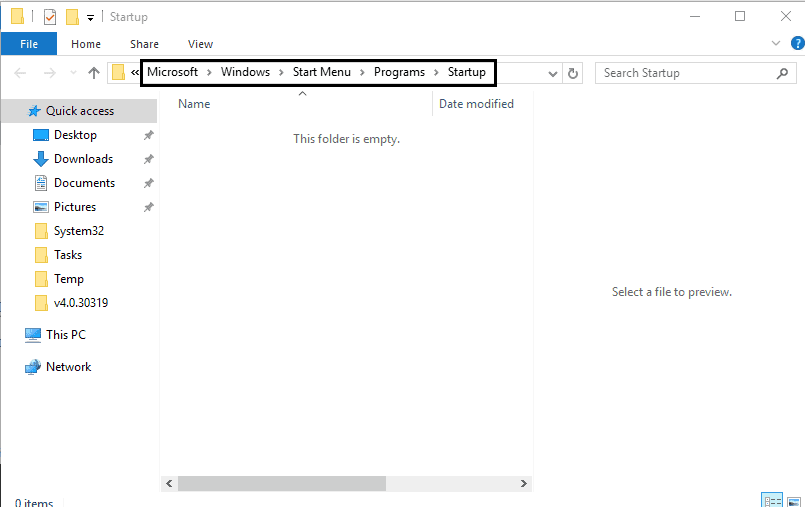Select Start Menu in the breadcrumb path
The height and width of the screenshot is (507, 805).
point(322,72)
